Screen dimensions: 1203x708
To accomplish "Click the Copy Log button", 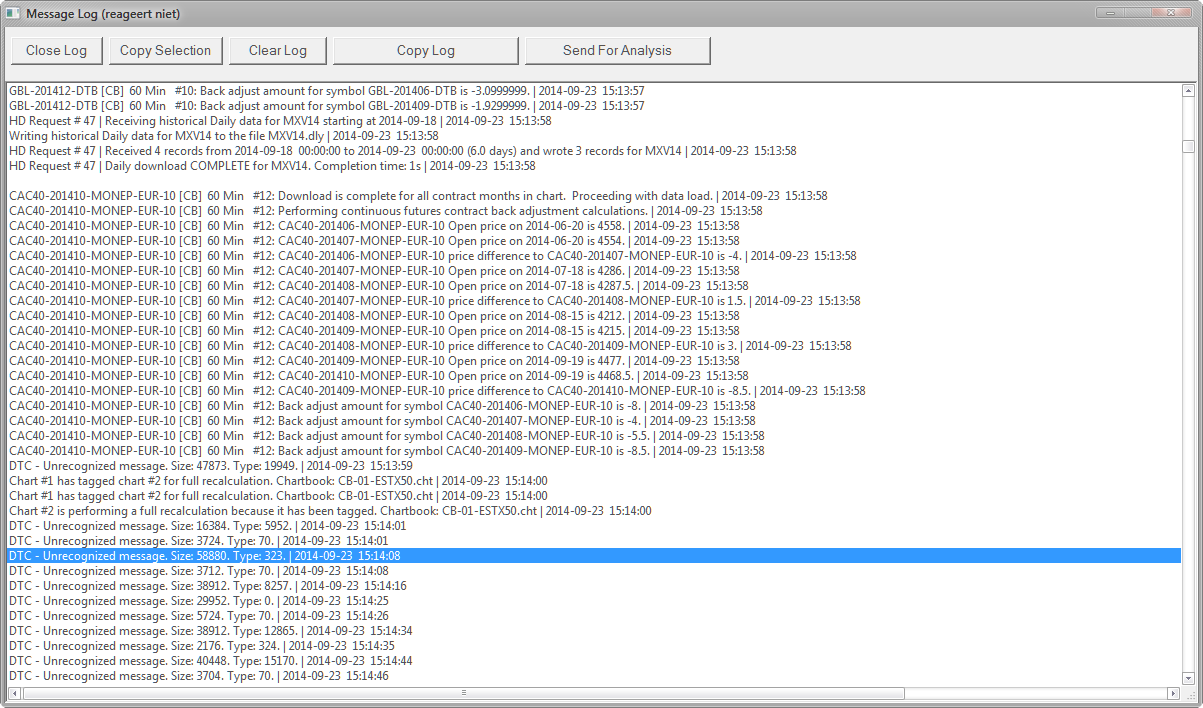I will [426, 51].
